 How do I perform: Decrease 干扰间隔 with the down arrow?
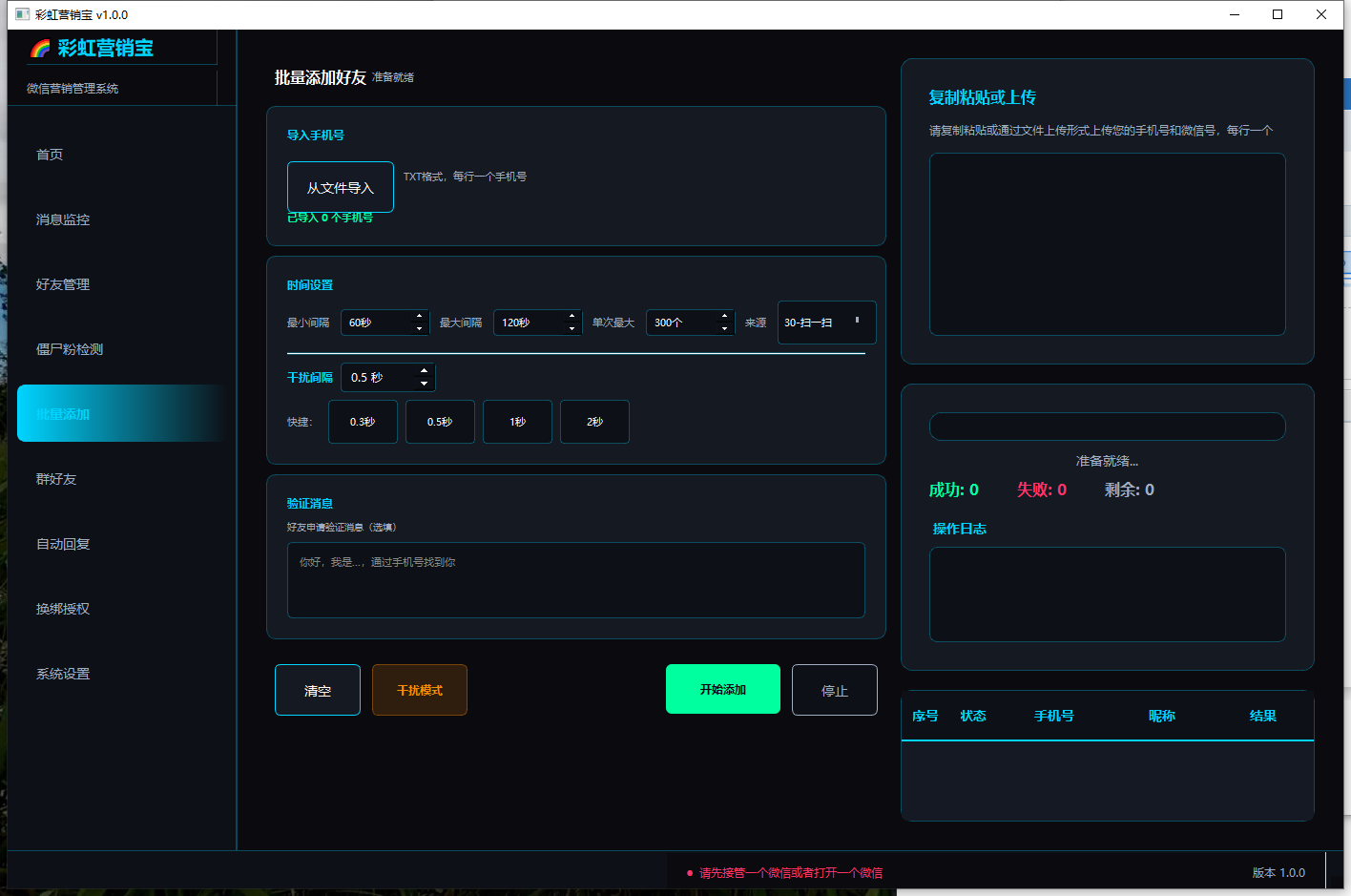[424, 383]
